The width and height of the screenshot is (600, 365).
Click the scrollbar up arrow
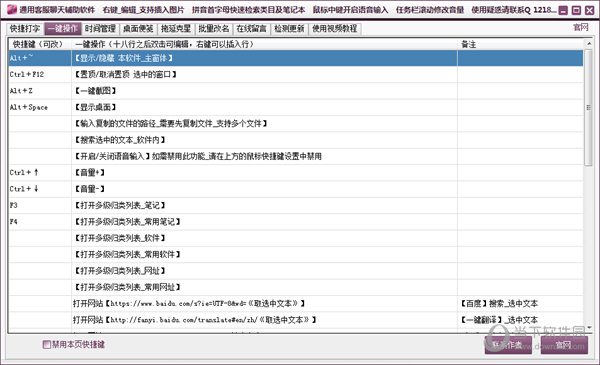(x=588, y=44)
